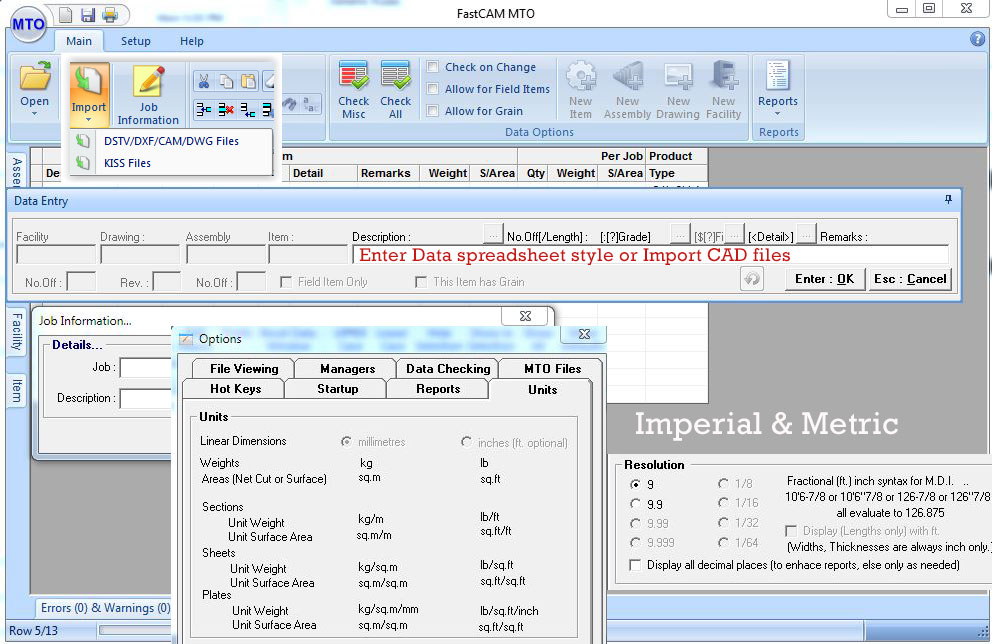Delete row with the red X row icon
The height and width of the screenshot is (644, 992).
(226, 110)
